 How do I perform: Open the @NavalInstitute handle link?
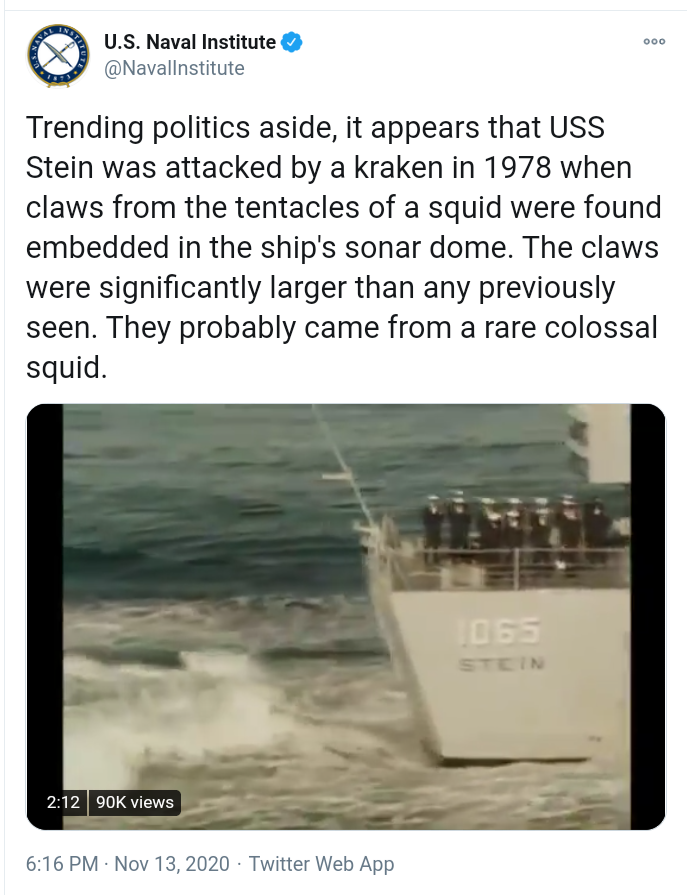point(174,68)
